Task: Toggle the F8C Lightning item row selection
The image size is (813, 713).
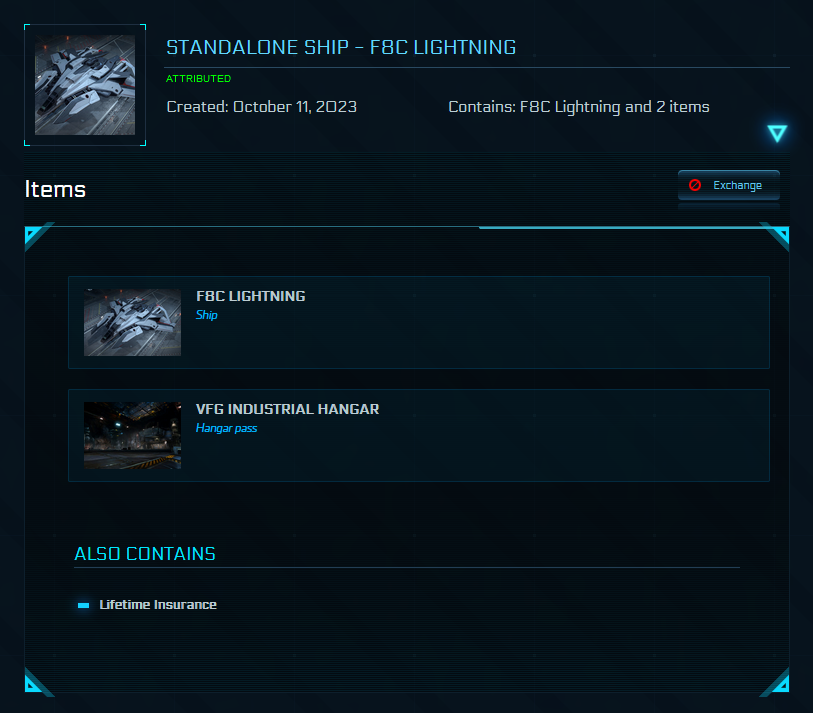Action: tap(418, 322)
